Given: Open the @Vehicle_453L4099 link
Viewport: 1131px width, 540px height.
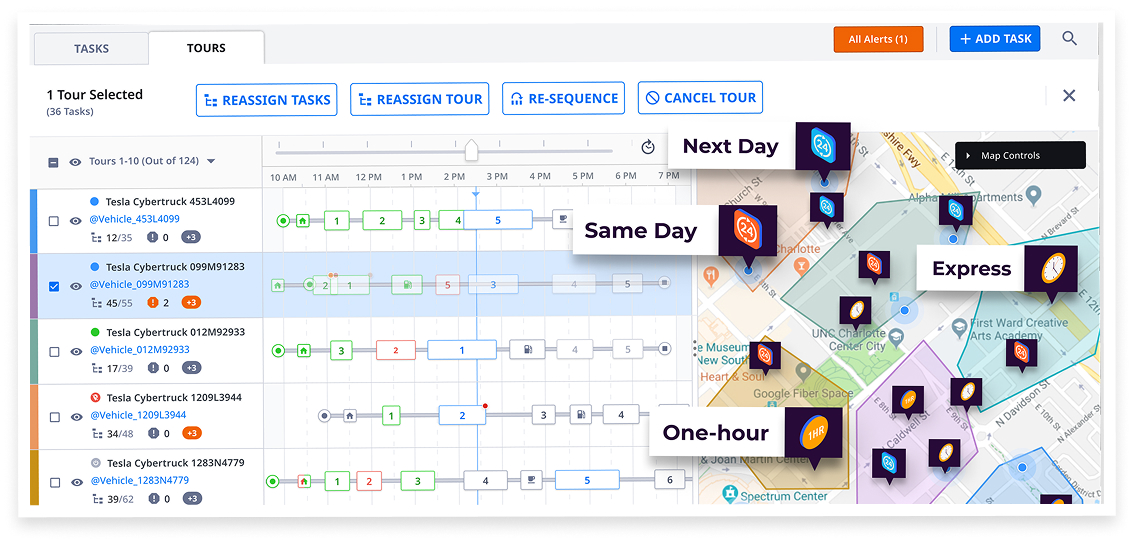Looking at the screenshot, I should tap(134, 219).
